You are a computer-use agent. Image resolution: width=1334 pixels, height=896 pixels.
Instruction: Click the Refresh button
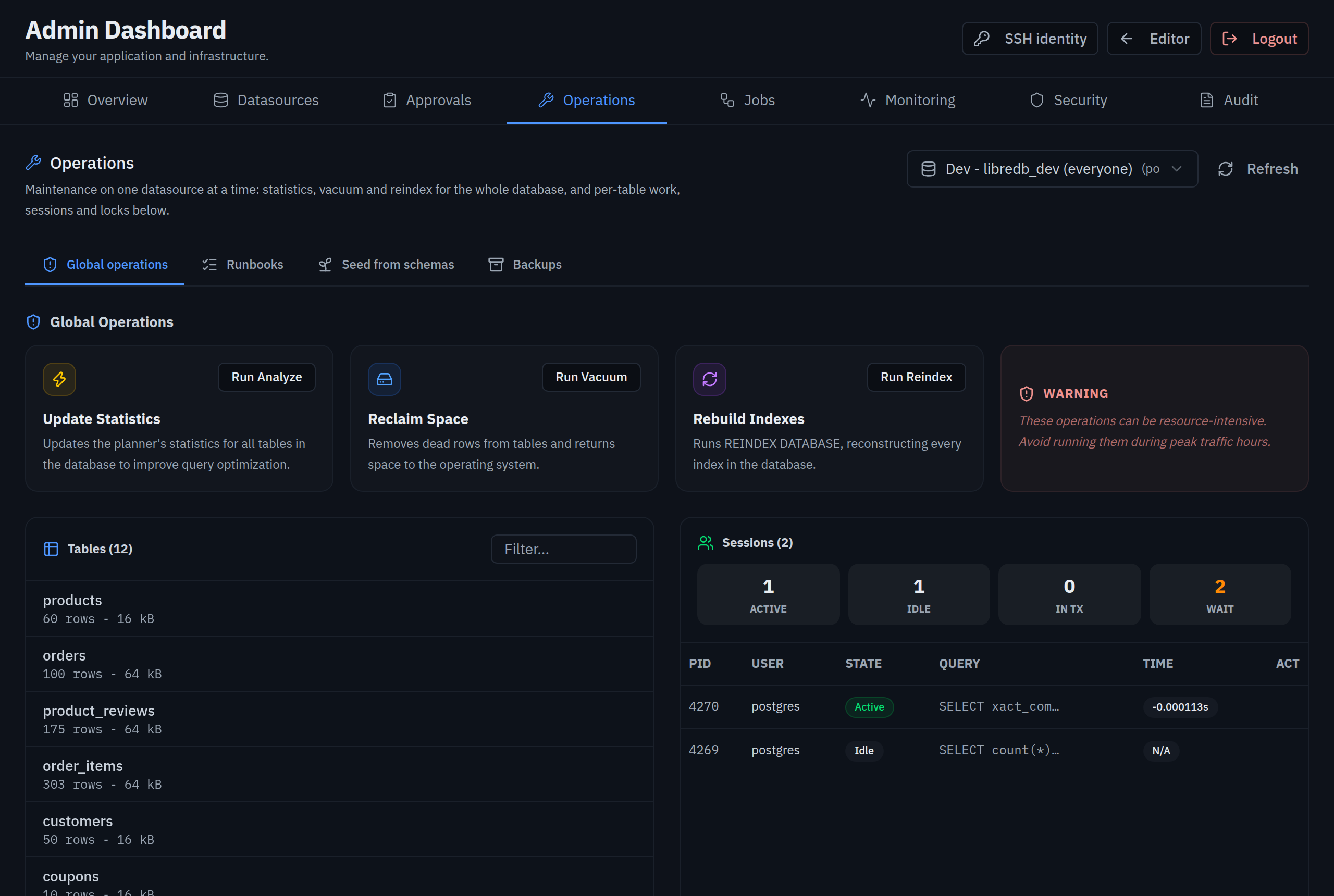[1258, 169]
